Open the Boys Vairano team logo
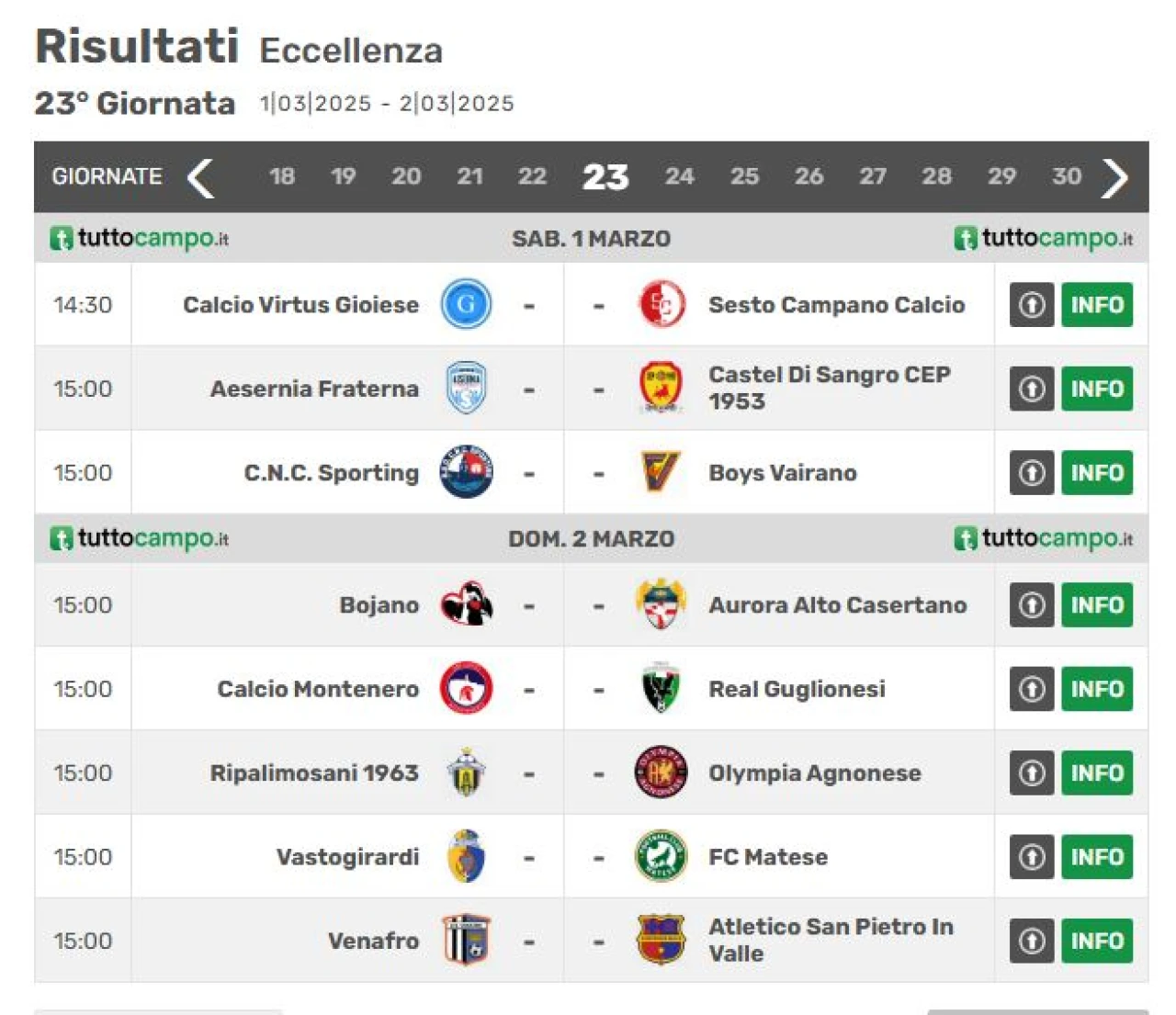This screenshot has height=1015, width=1176. pyautogui.click(x=661, y=472)
